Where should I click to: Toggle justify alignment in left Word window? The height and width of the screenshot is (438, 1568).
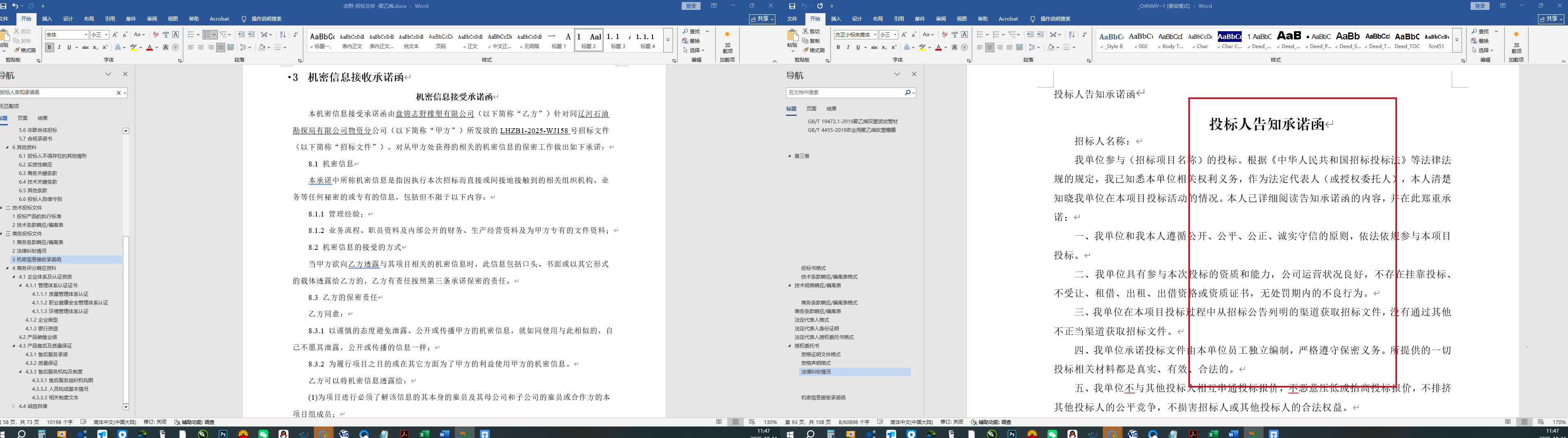coord(220,47)
